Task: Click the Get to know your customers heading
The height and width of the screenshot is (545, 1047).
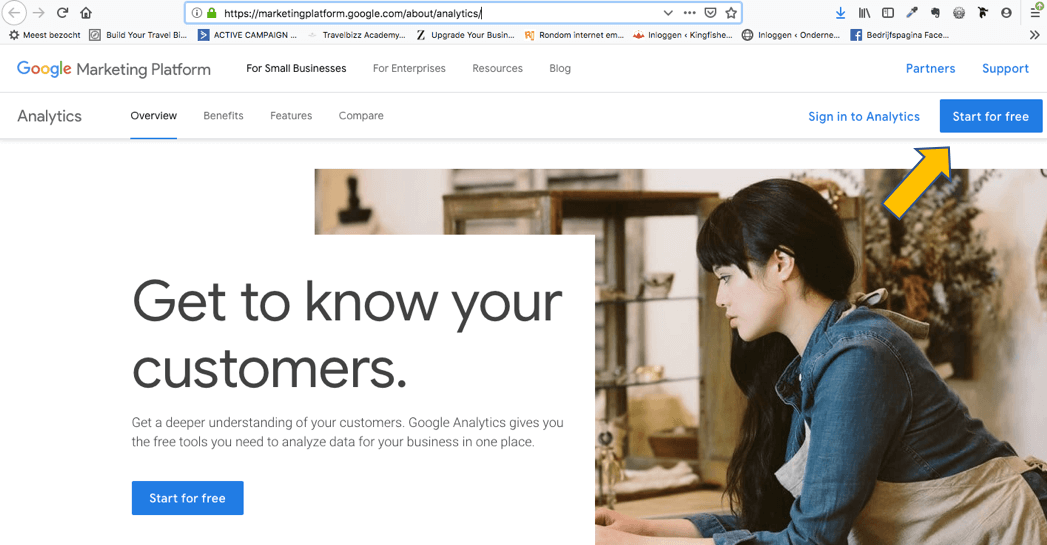Action: [347, 335]
